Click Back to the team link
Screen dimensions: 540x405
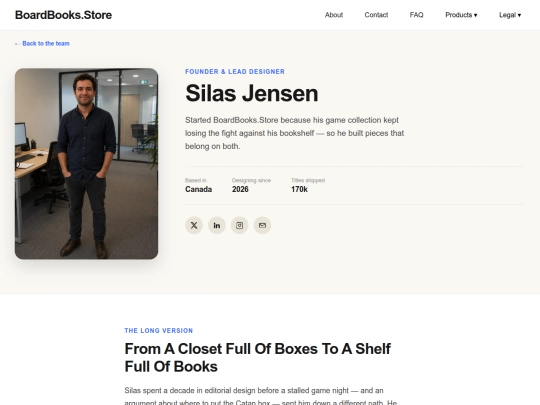[x=42, y=43]
